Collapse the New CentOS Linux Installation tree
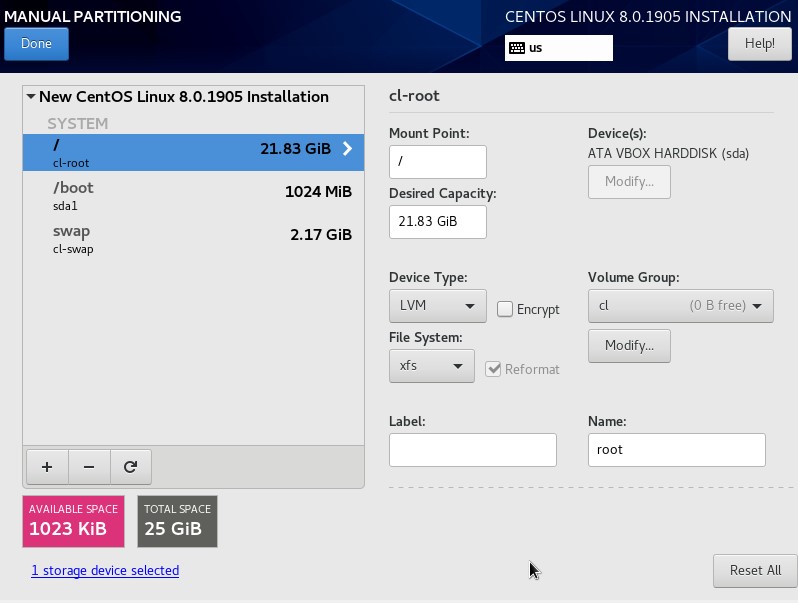 point(31,96)
